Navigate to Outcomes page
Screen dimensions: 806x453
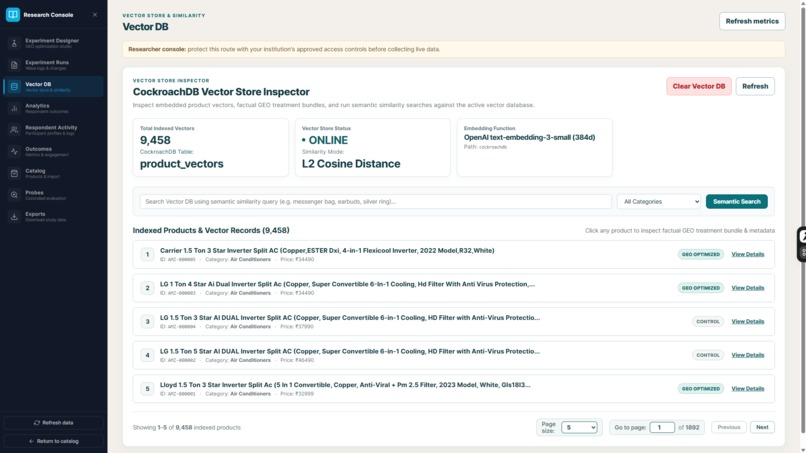[x=53, y=151]
